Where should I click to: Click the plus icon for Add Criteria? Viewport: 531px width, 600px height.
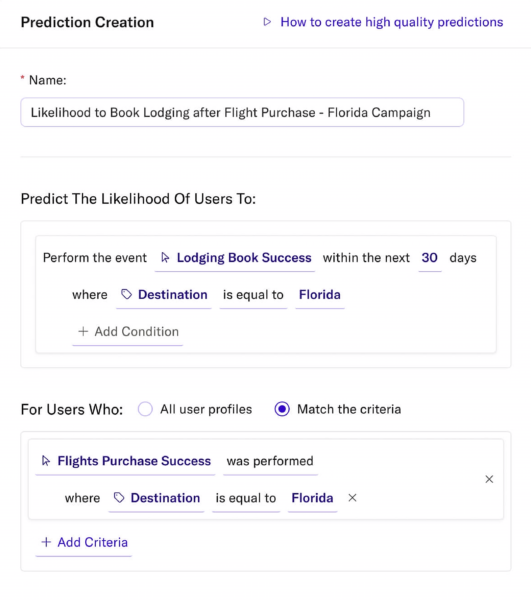pos(46,542)
